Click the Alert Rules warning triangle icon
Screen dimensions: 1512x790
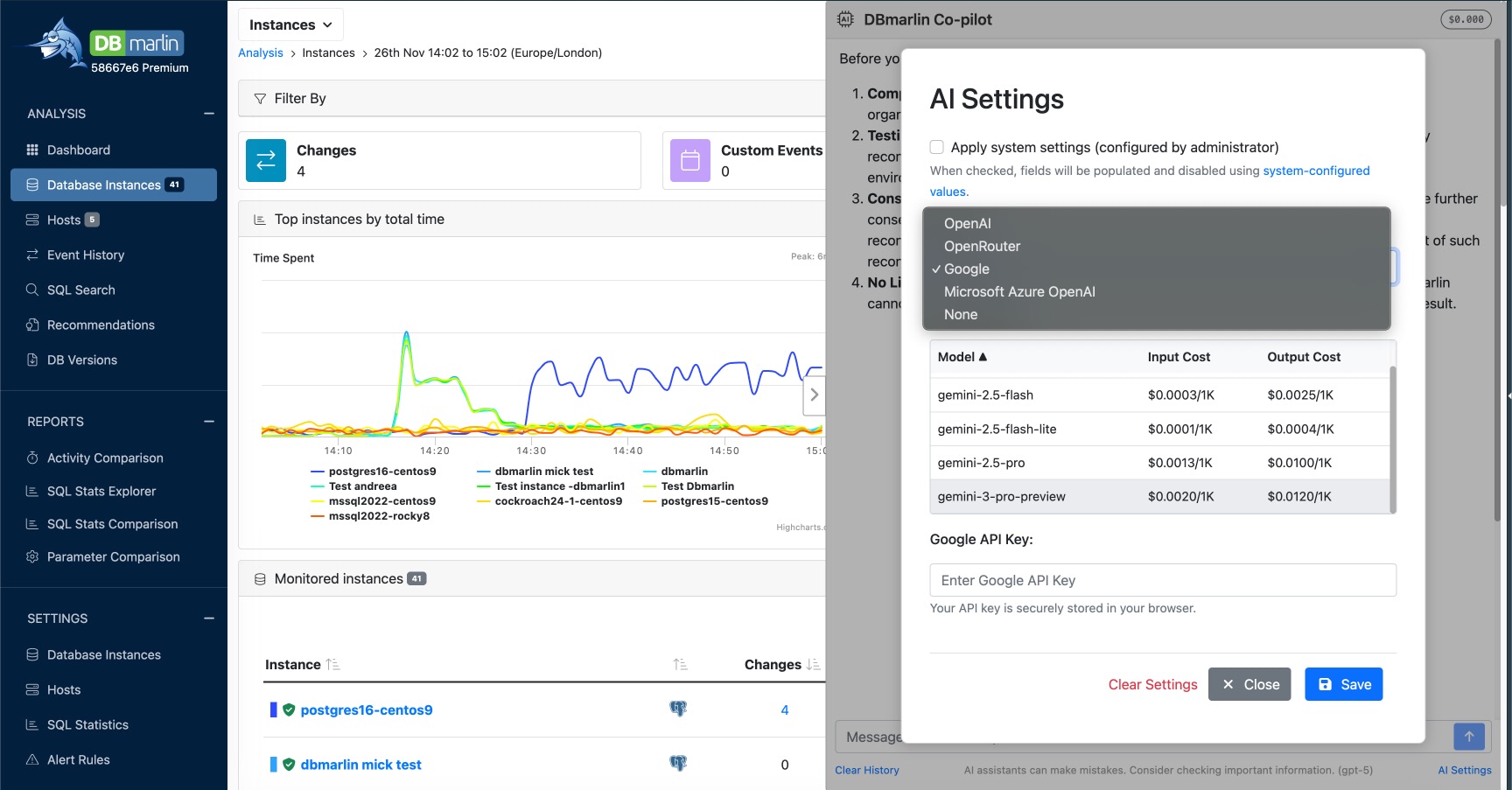pos(32,759)
